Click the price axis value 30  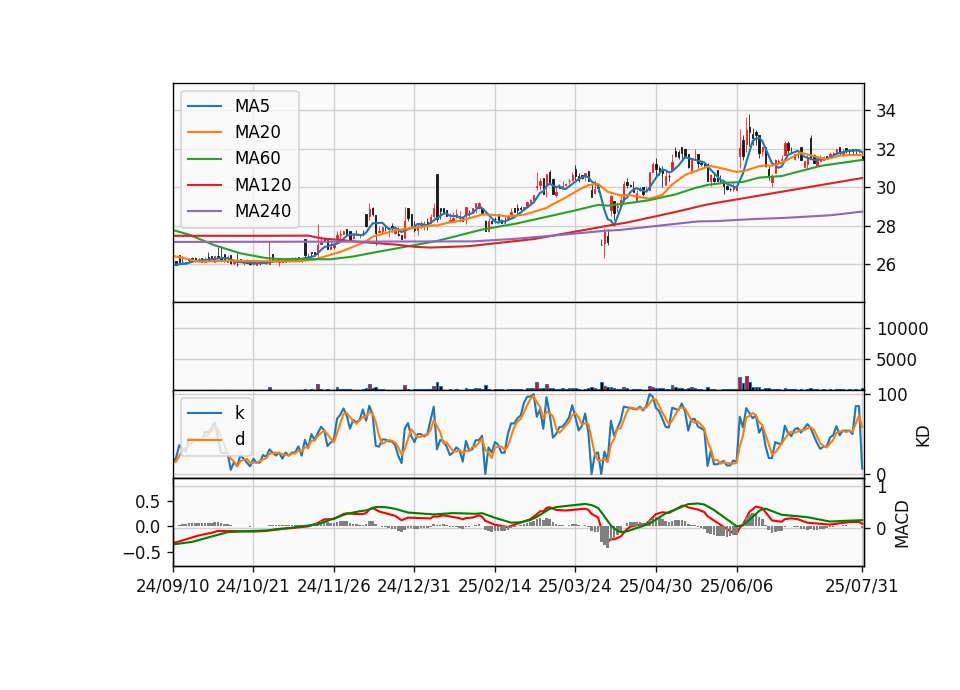(886, 188)
